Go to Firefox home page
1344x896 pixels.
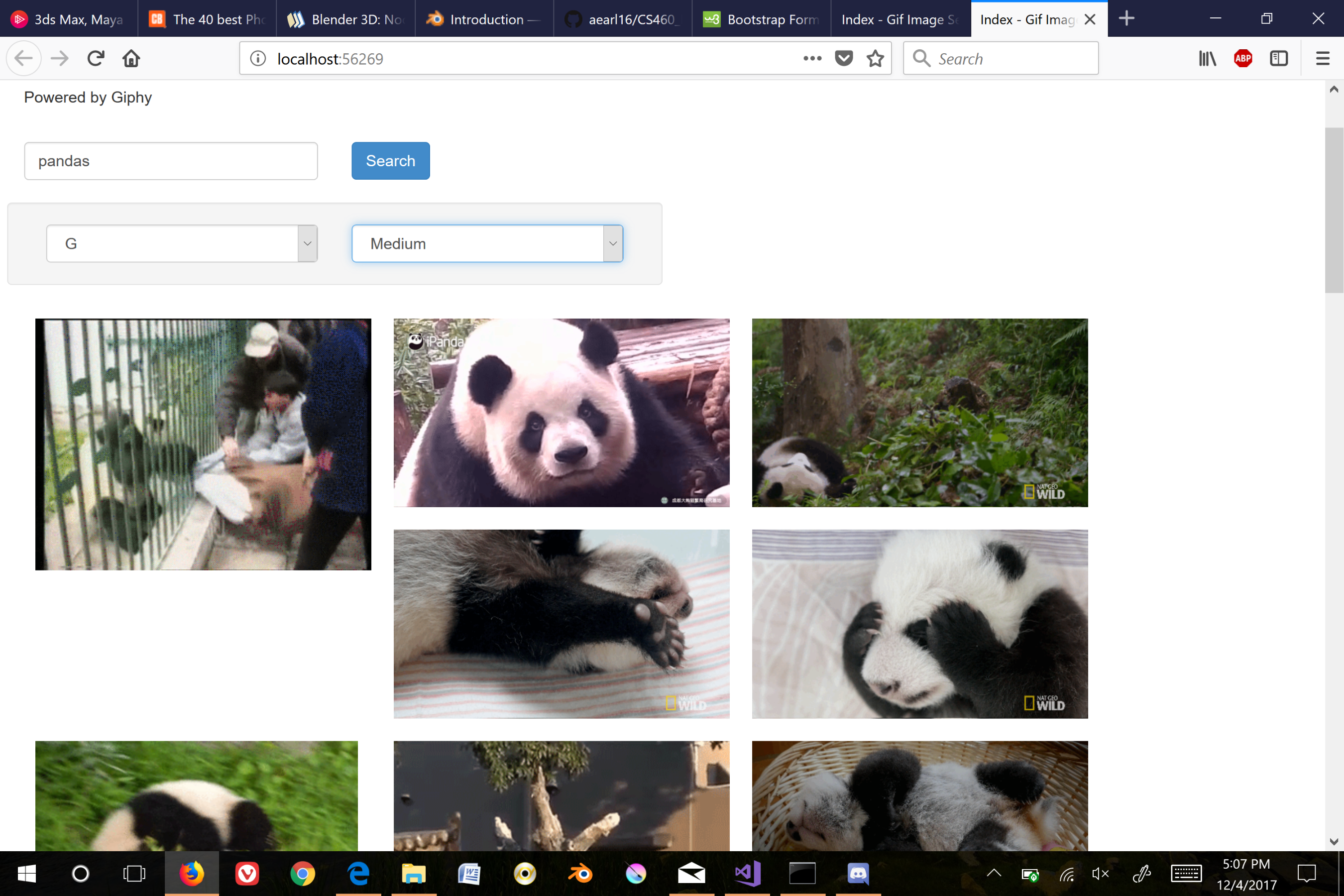pyautogui.click(x=131, y=58)
